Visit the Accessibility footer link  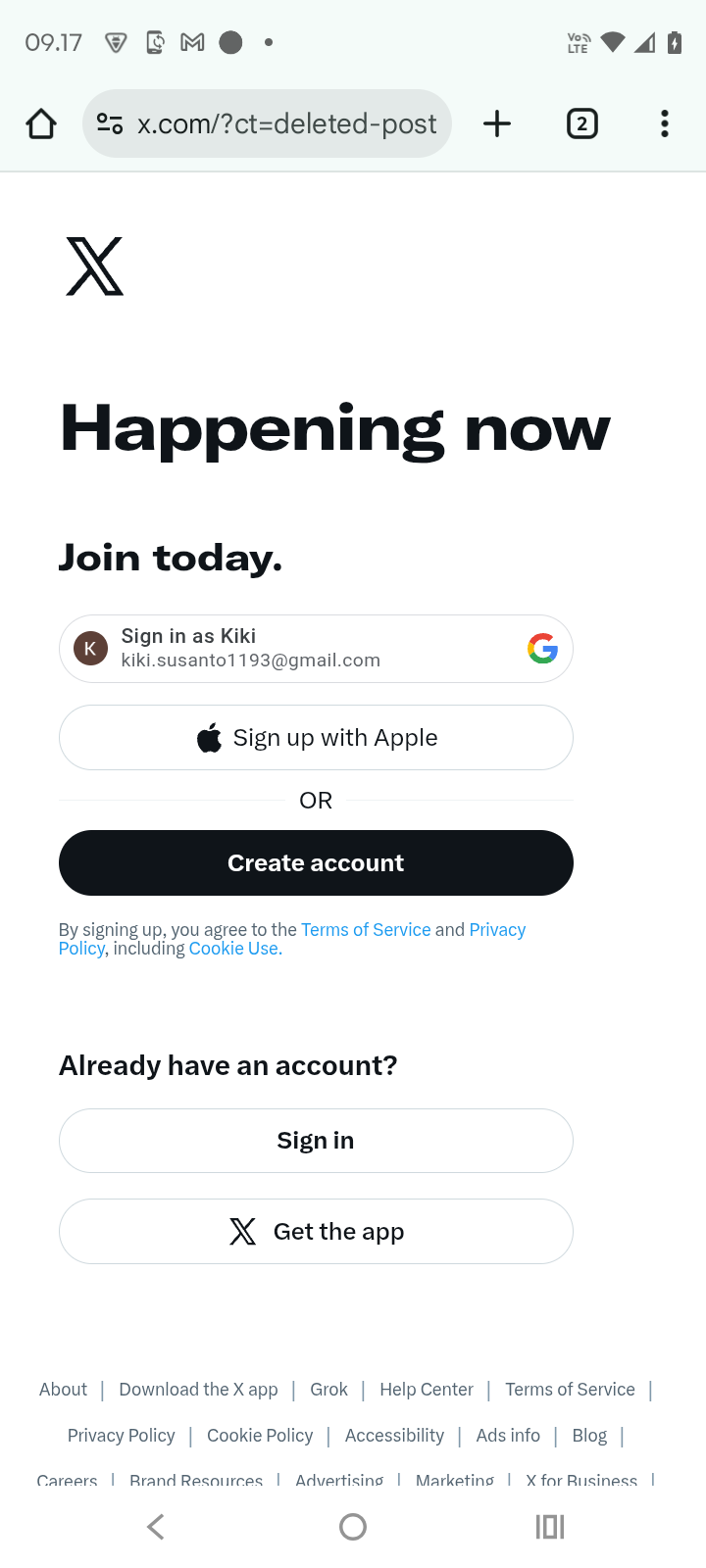click(394, 1436)
